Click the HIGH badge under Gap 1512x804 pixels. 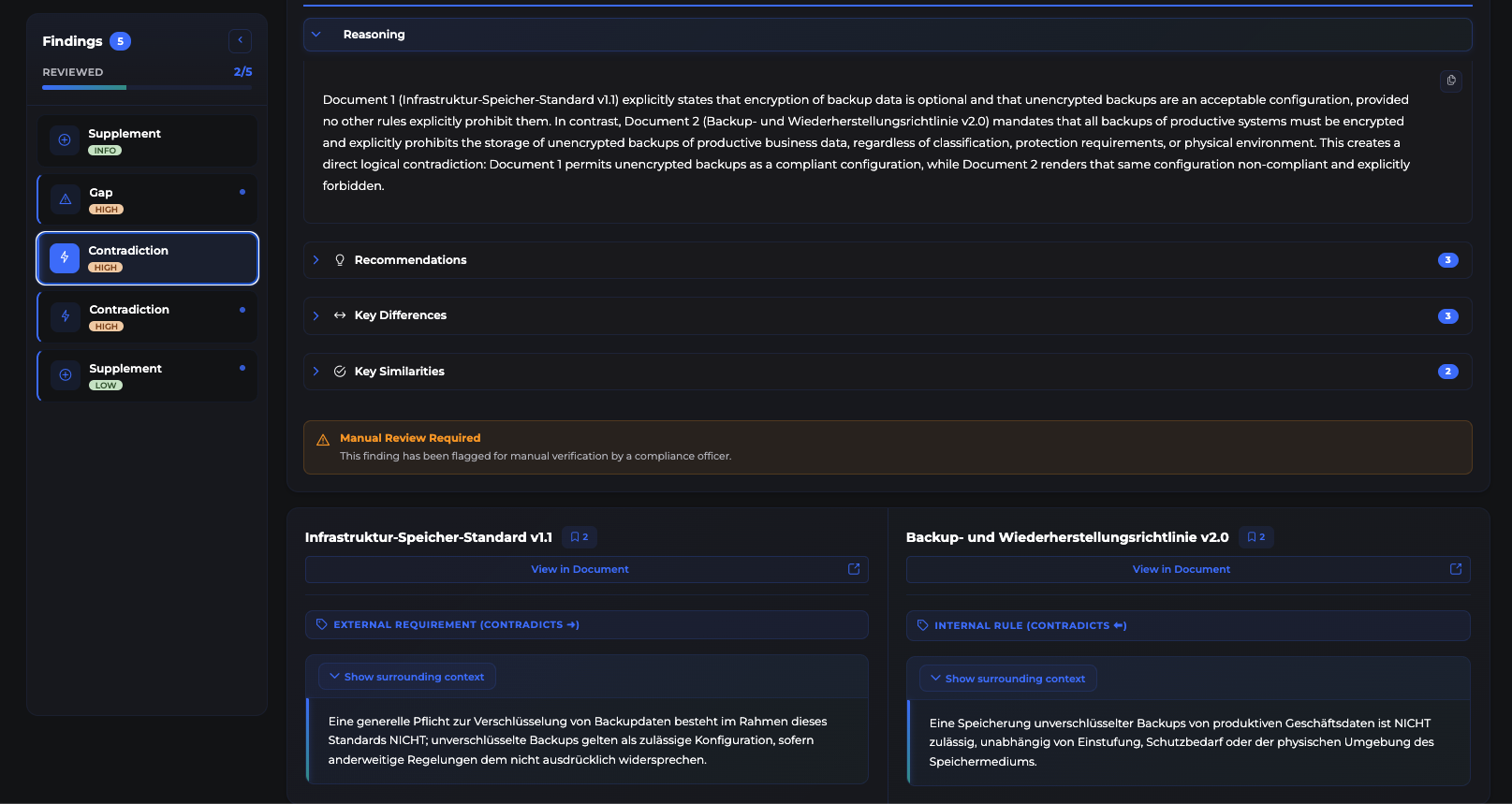(107, 210)
